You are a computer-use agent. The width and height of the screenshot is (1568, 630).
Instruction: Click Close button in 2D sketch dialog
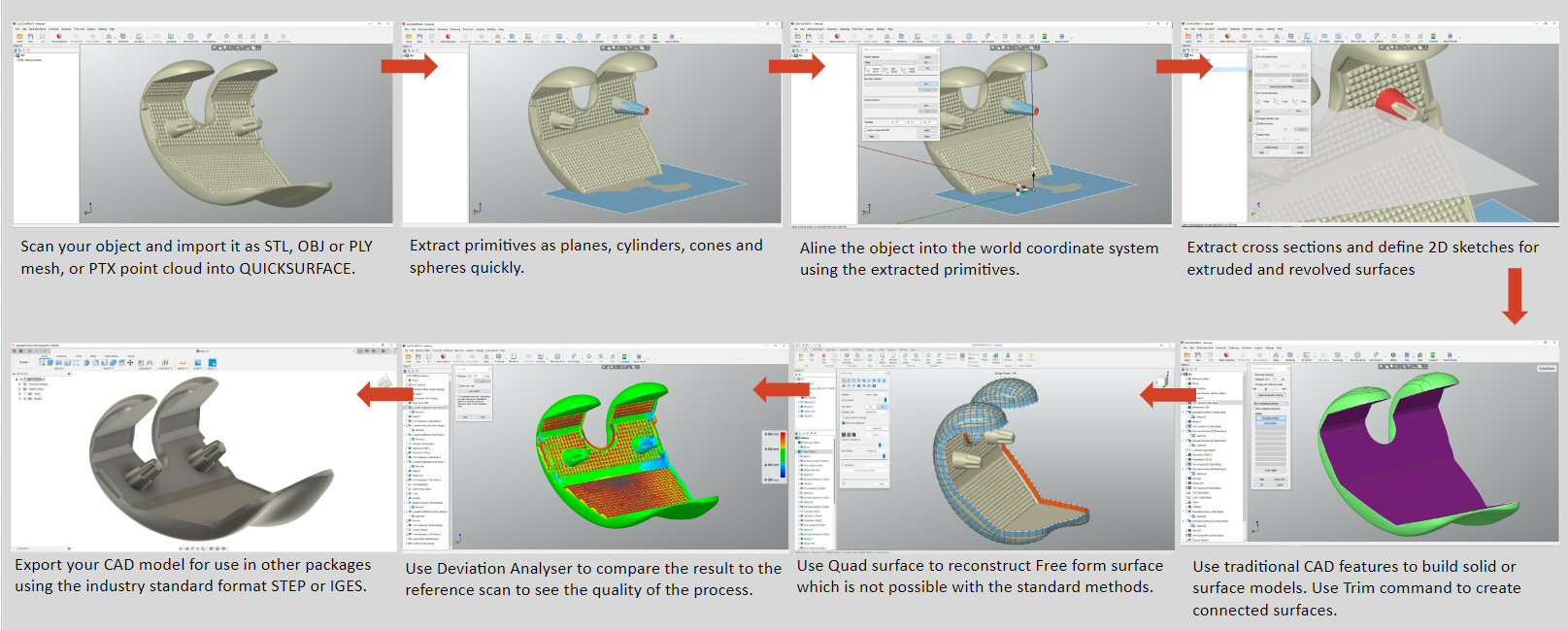pos(1300,152)
